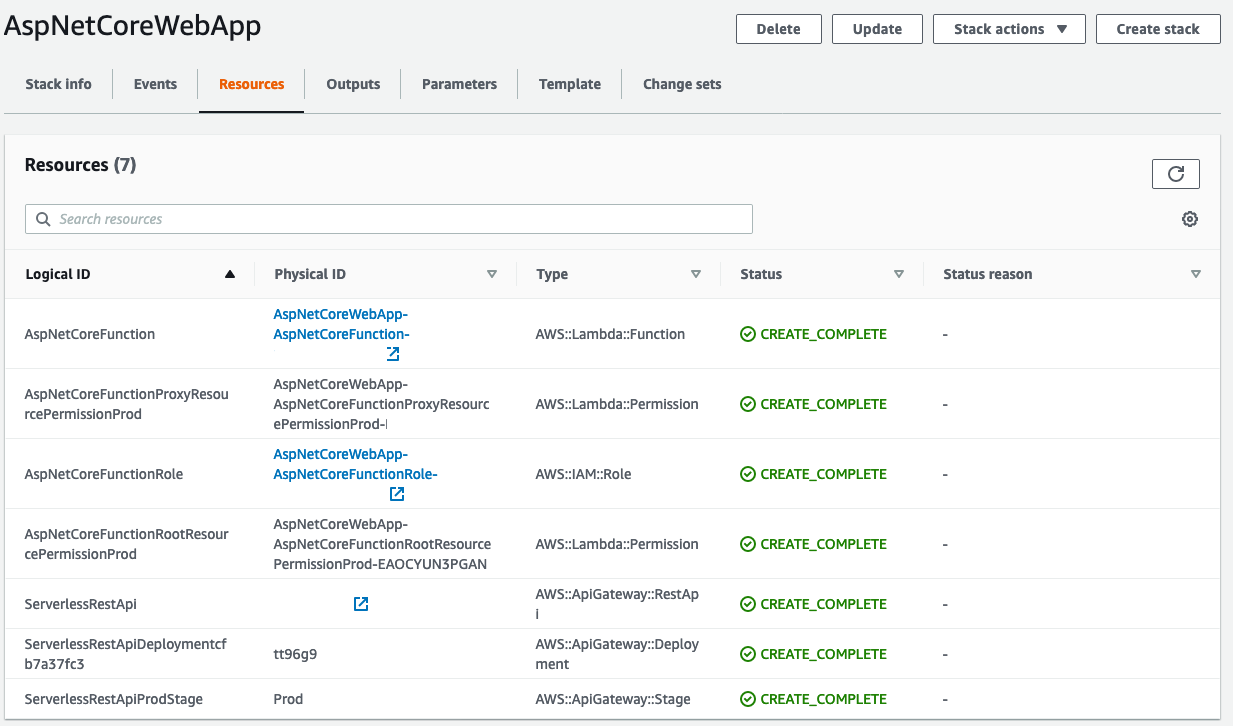Switch to the Stack info tab
The height and width of the screenshot is (726, 1233).
click(x=58, y=84)
